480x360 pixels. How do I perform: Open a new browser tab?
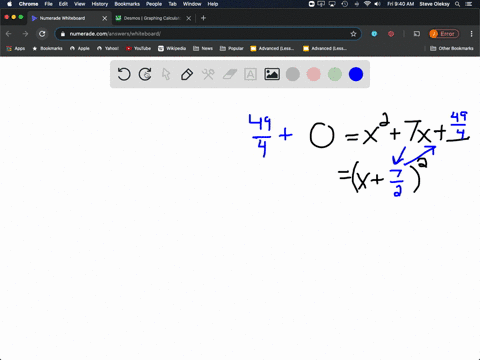tap(203, 18)
